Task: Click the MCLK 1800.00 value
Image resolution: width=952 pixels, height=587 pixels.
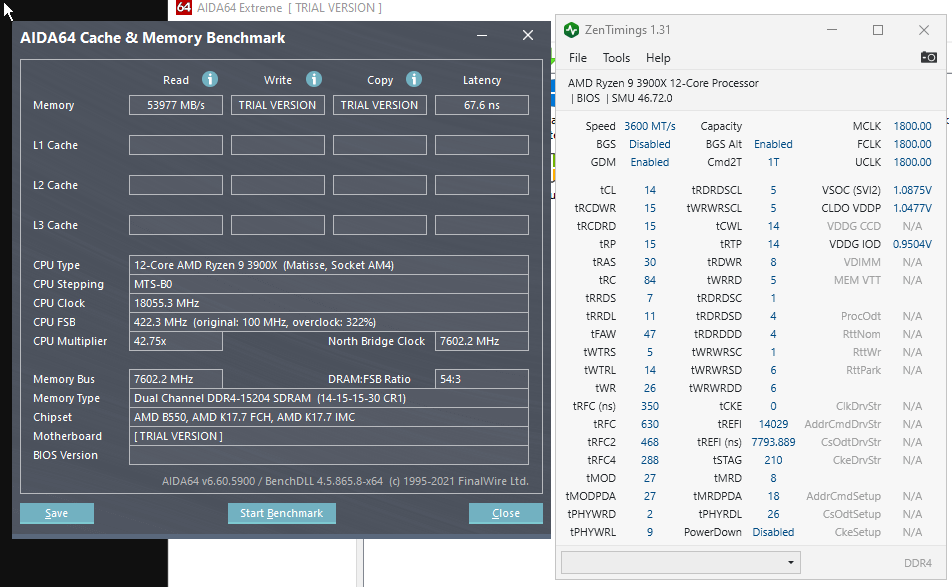Action: [x=912, y=126]
